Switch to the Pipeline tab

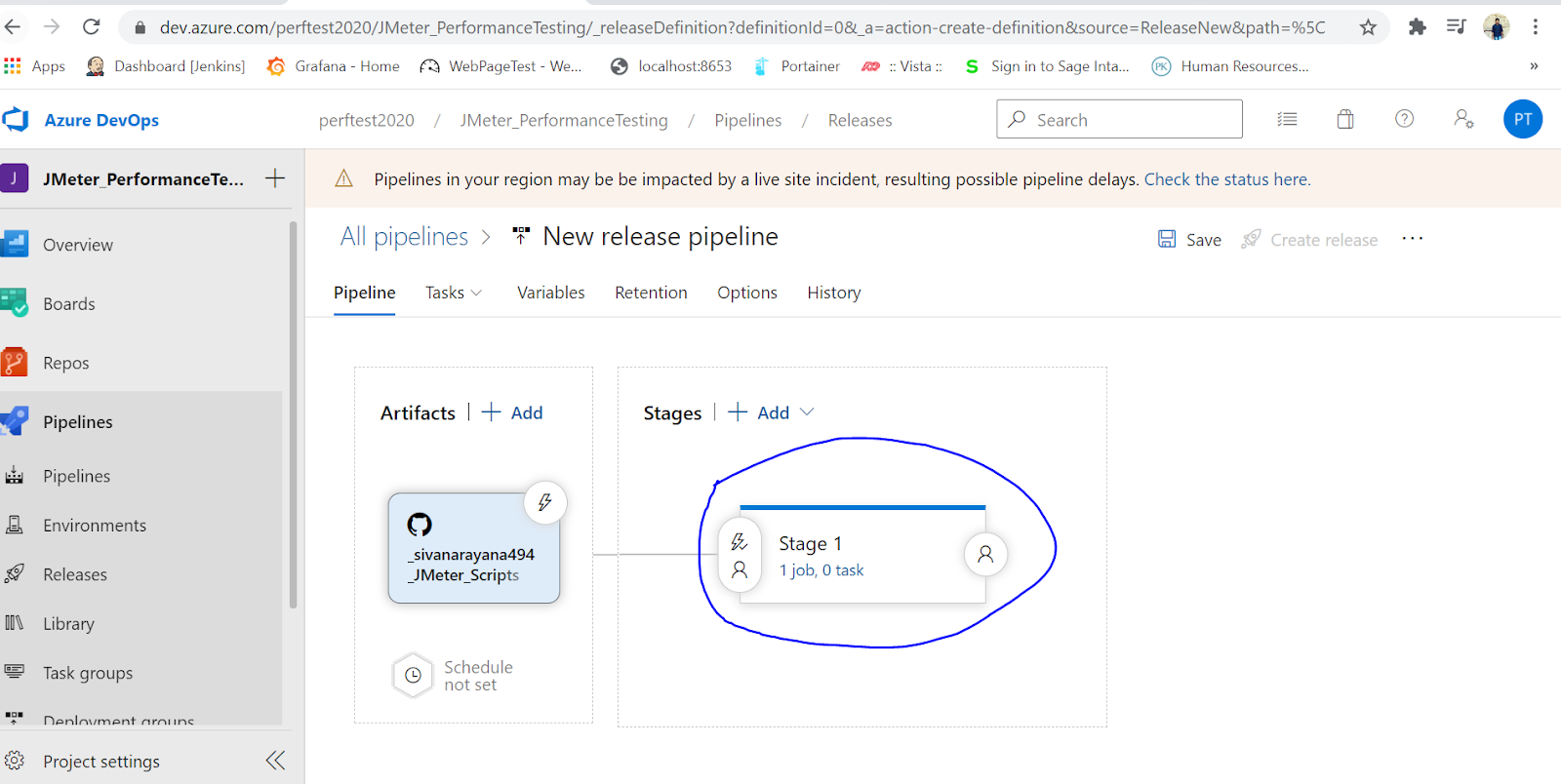[365, 293]
